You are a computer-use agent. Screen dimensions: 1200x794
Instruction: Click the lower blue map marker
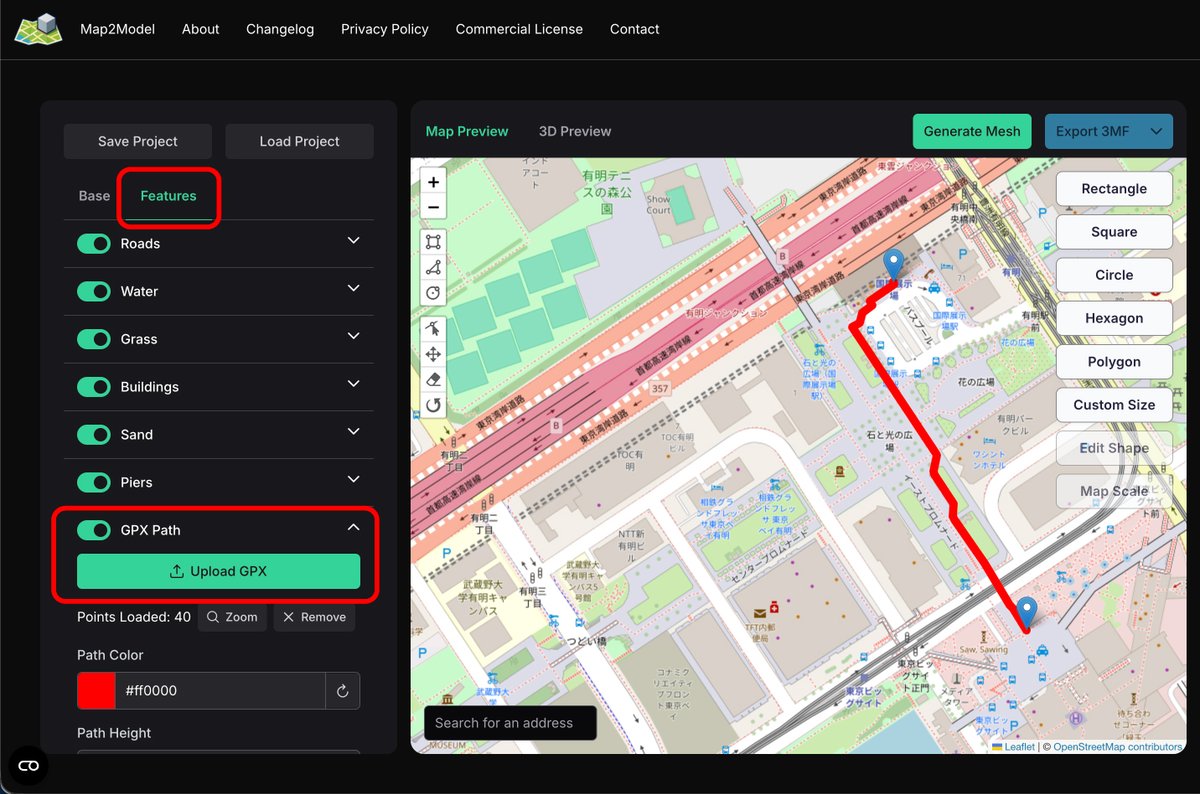click(1026, 614)
